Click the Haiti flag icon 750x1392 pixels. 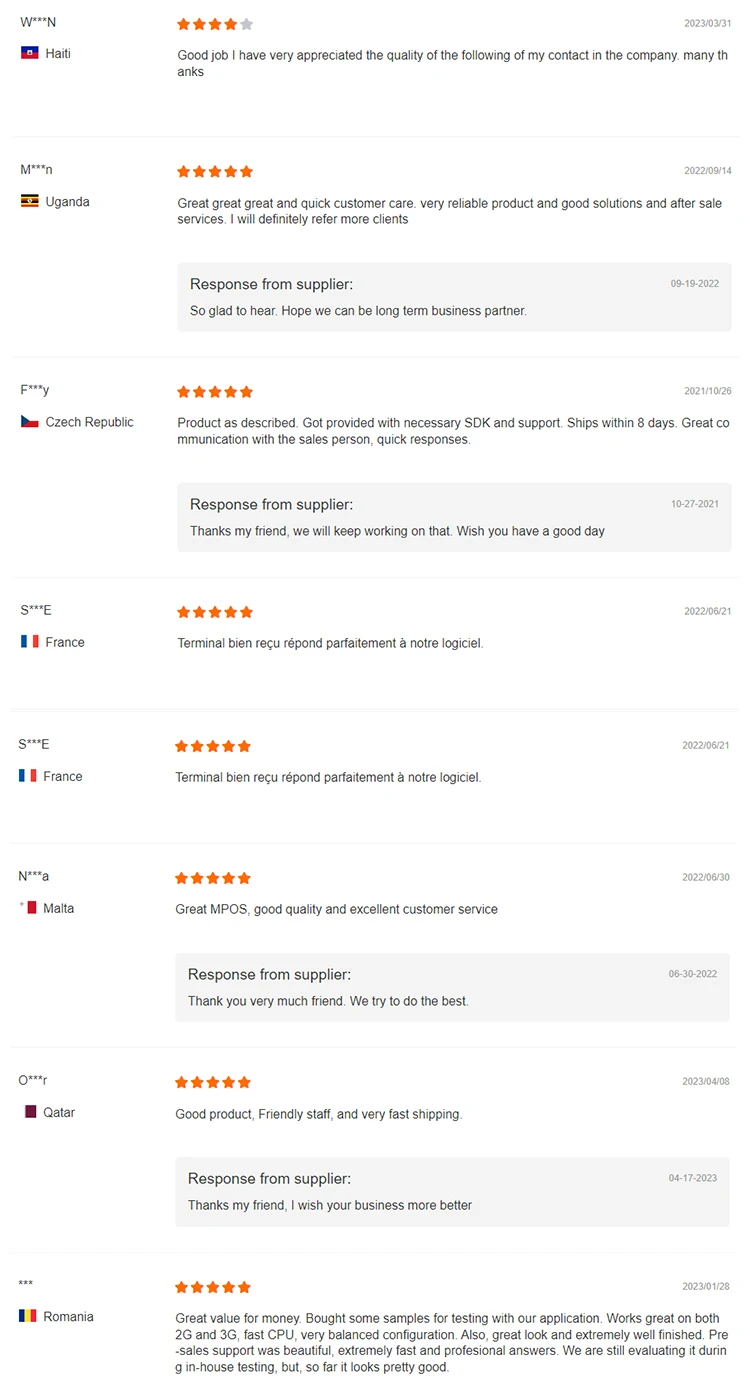tap(30, 53)
